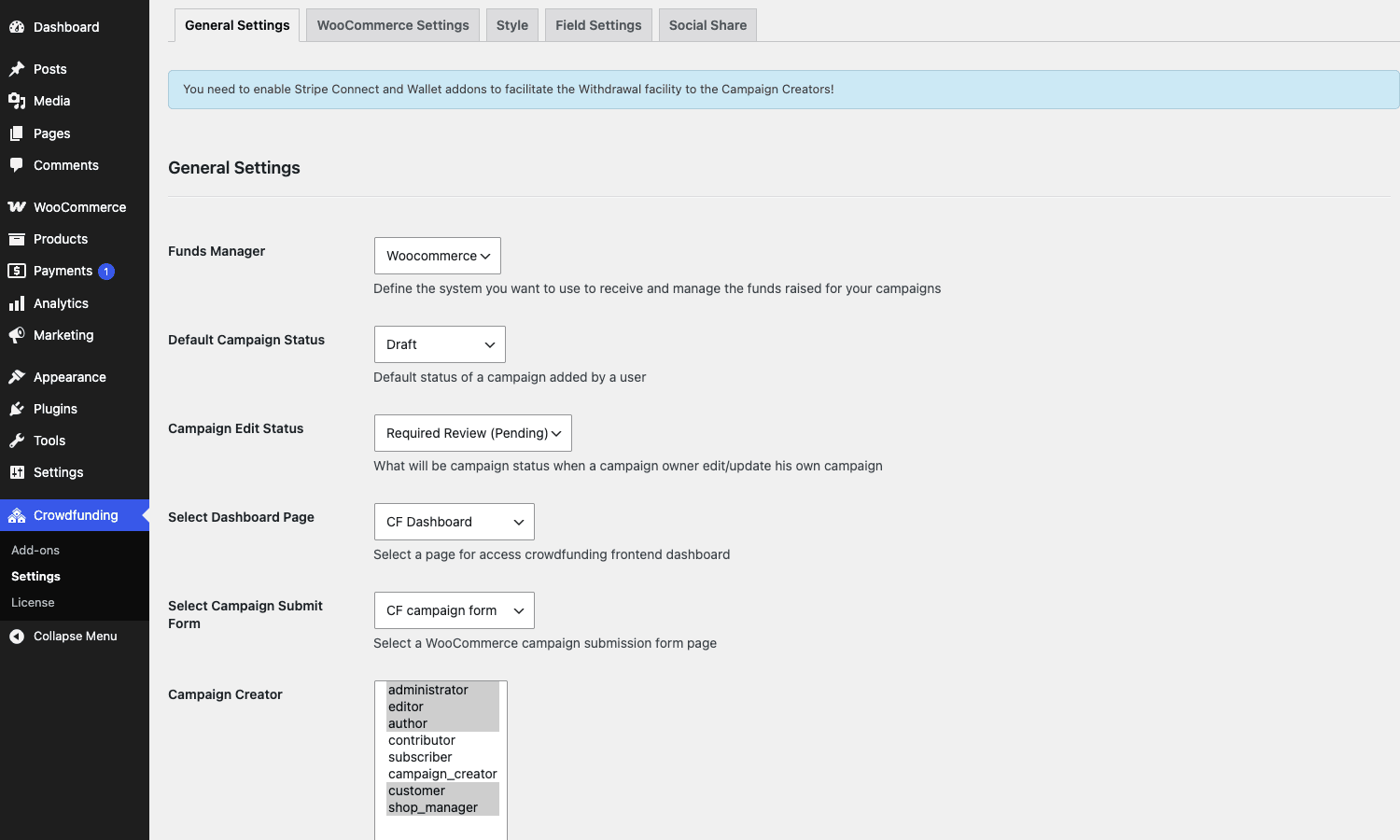Open the Campaign Submit Form dropdown
The height and width of the screenshot is (840, 1400).
[x=455, y=610]
